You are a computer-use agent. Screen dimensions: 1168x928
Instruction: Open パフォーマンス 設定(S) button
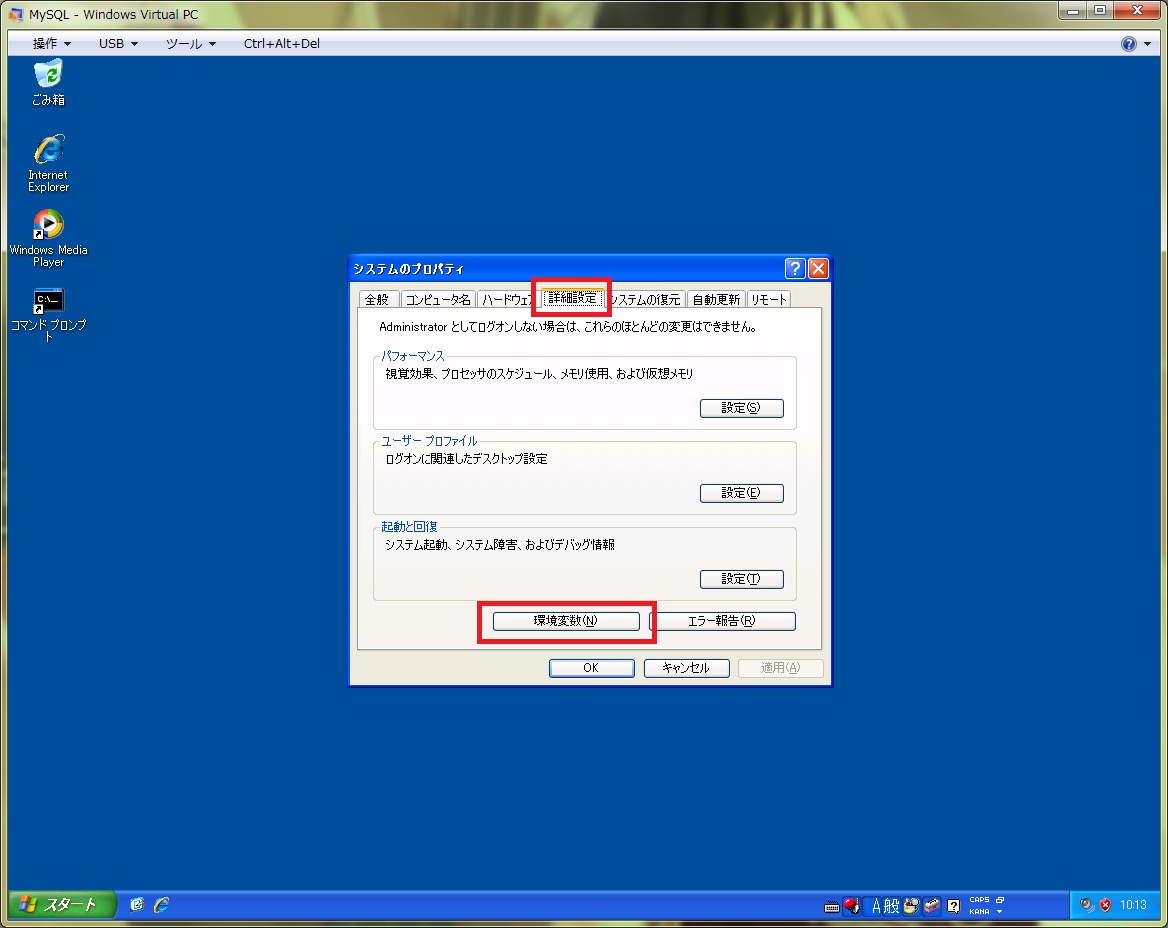pos(741,408)
